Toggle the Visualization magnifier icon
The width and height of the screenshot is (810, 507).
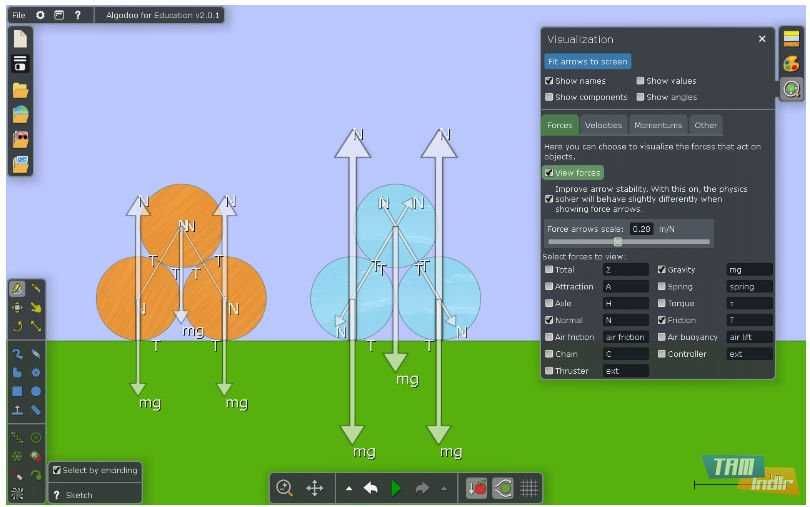point(791,89)
